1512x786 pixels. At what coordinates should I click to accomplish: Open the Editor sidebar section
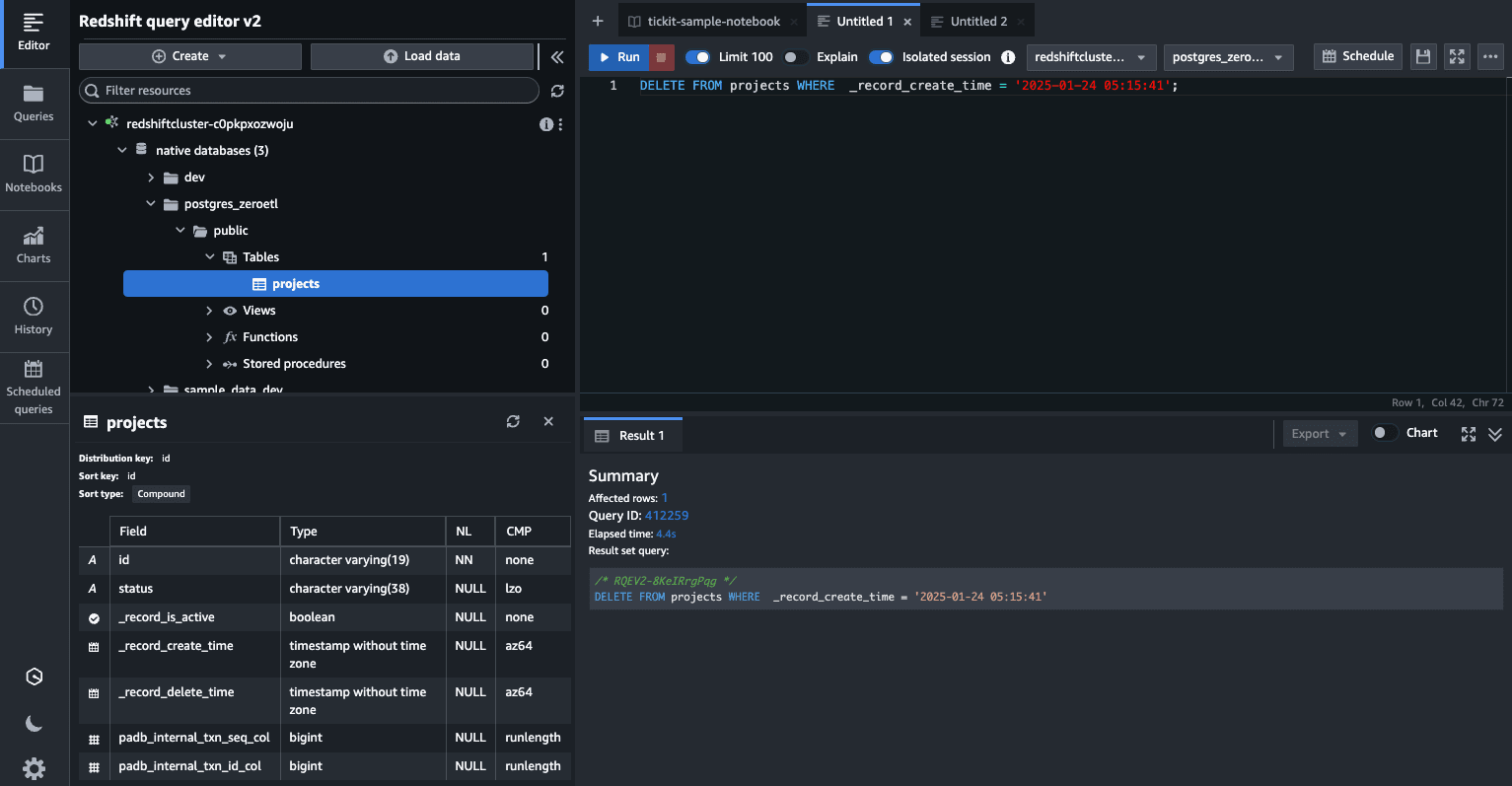point(34,33)
